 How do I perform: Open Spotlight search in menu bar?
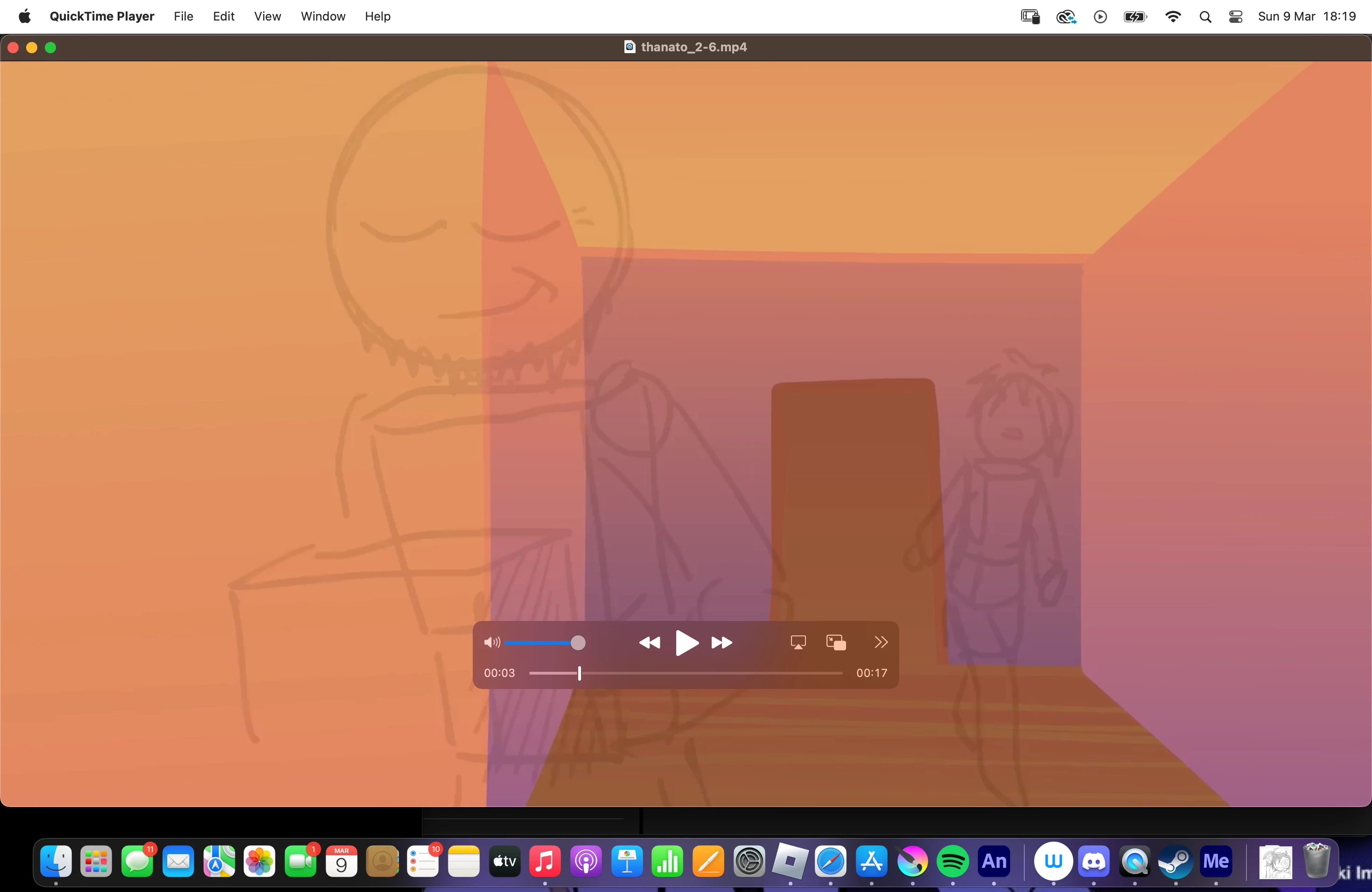pyautogui.click(x=1205, y=17)
